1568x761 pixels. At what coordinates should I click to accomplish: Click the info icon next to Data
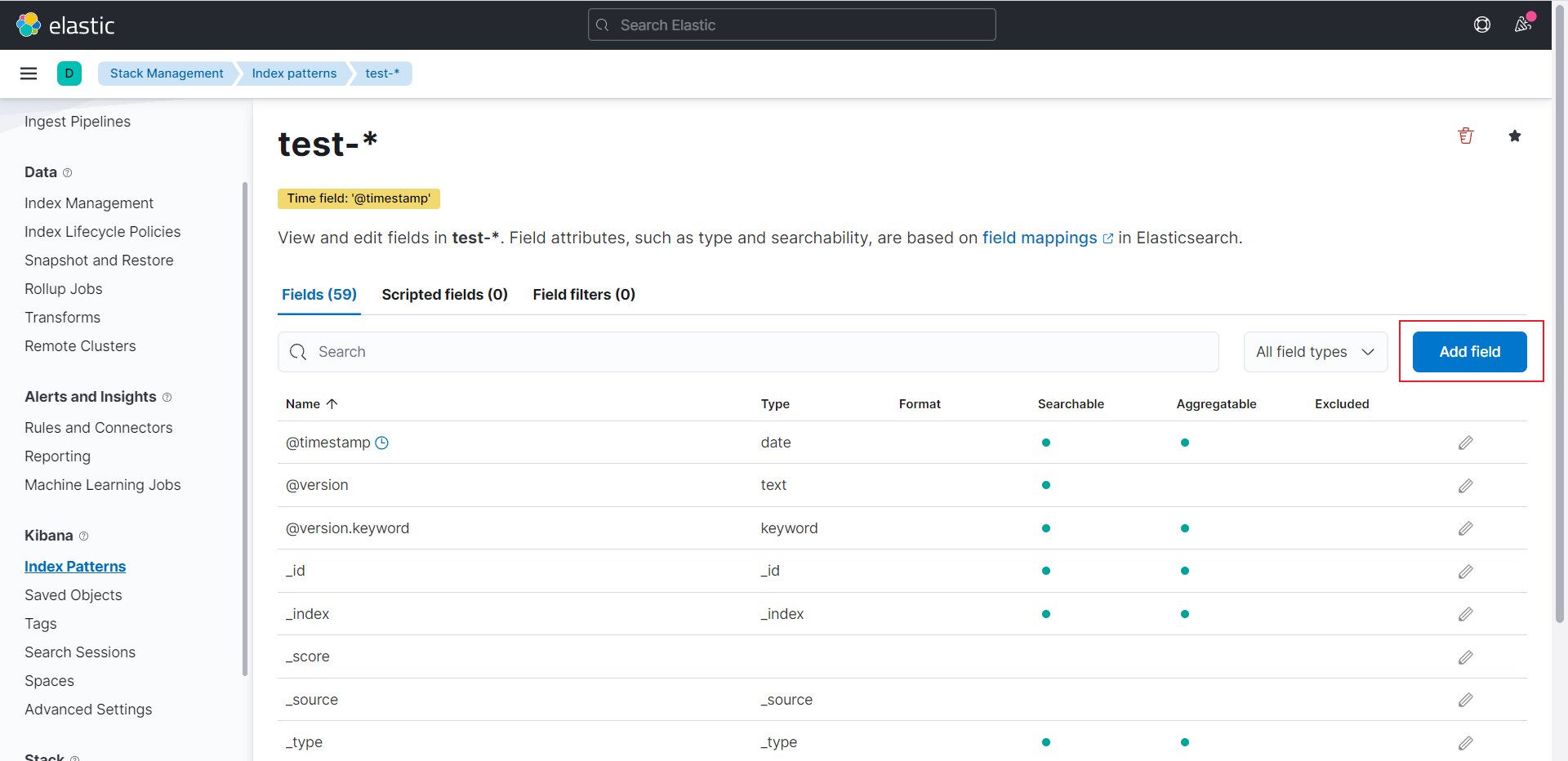(68, 172)
